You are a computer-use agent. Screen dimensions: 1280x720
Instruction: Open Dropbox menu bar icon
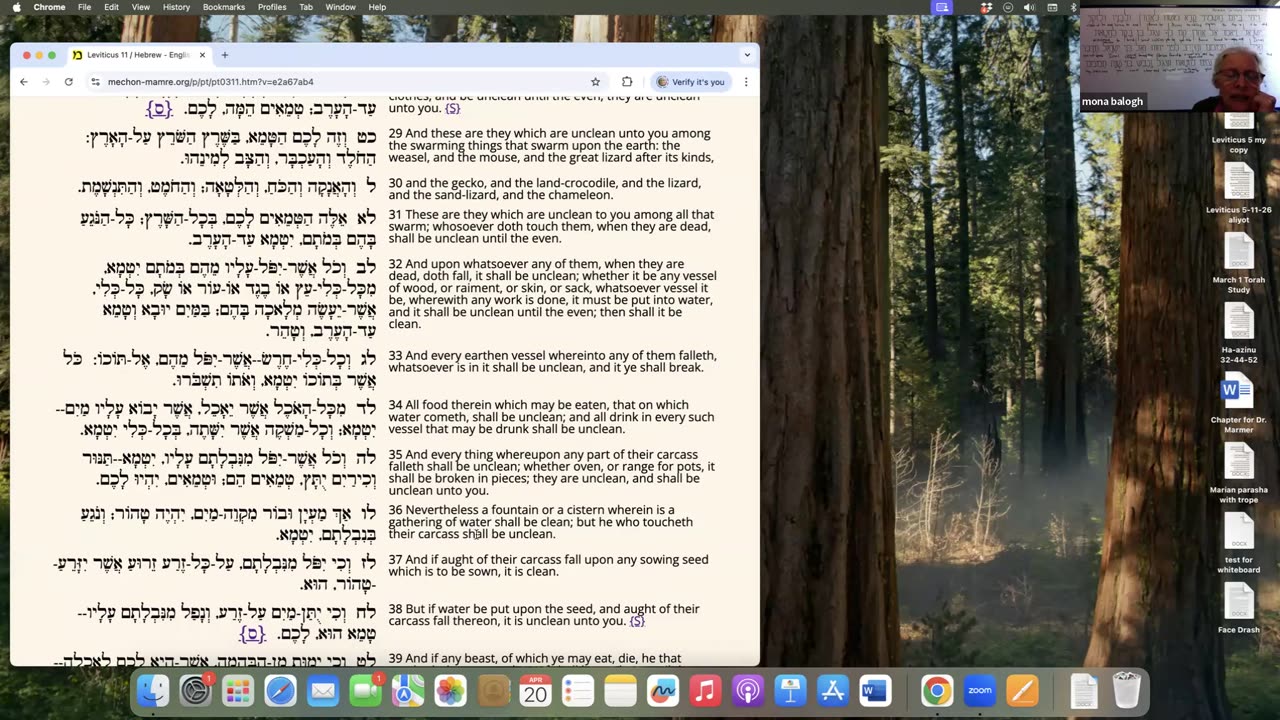click(987, 7)
